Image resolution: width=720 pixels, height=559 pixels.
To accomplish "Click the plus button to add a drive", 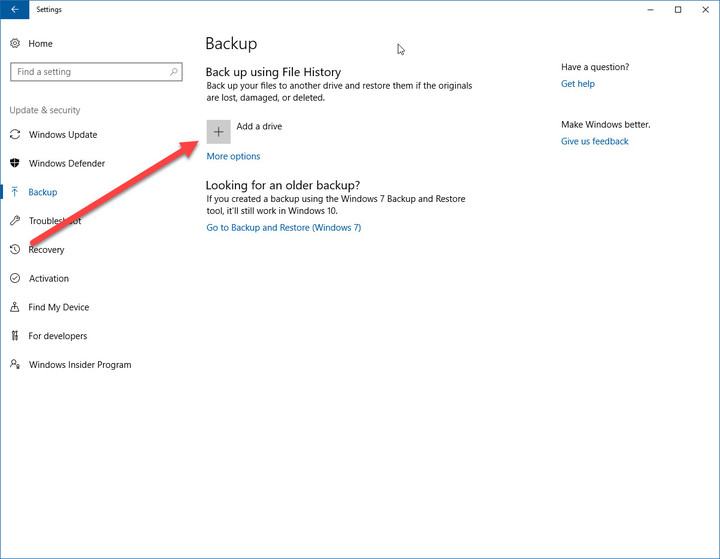I will [219, 132].
